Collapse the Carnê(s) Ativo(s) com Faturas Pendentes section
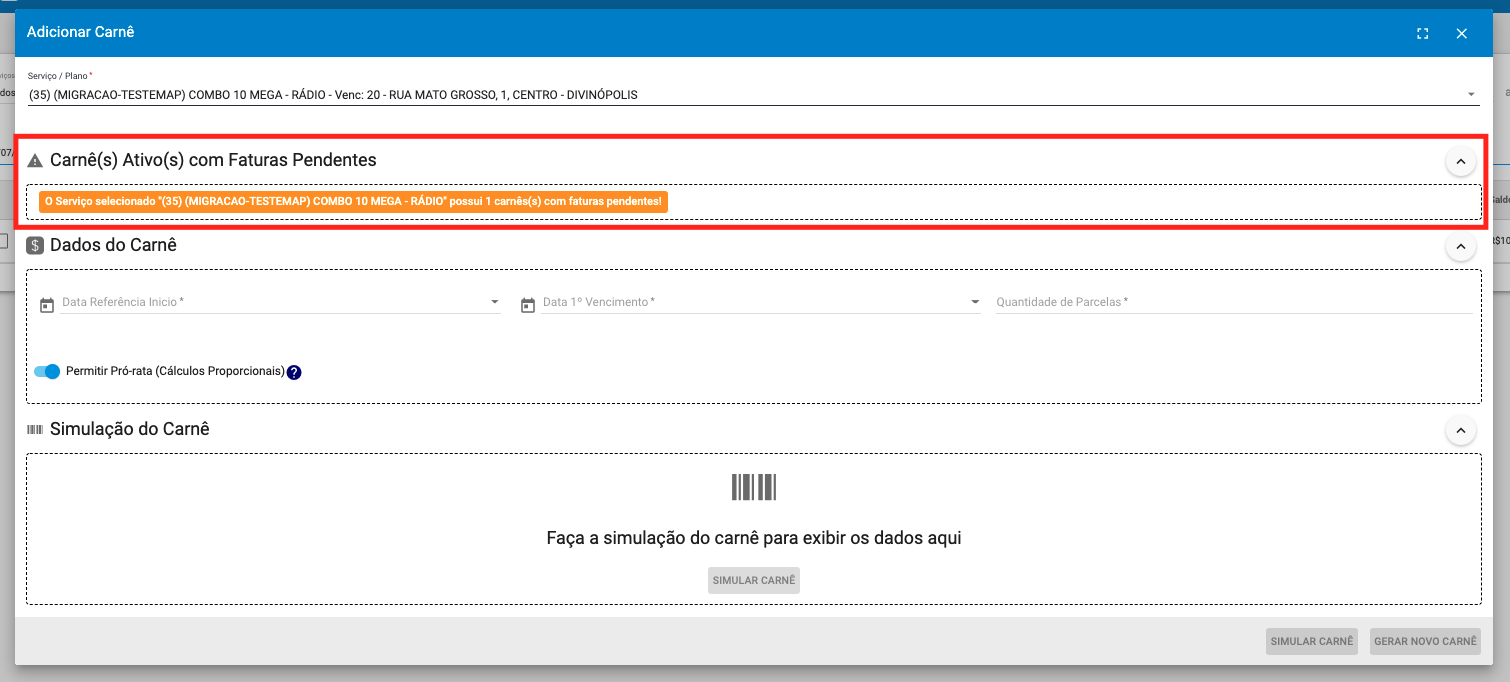 click(1460, 161)
